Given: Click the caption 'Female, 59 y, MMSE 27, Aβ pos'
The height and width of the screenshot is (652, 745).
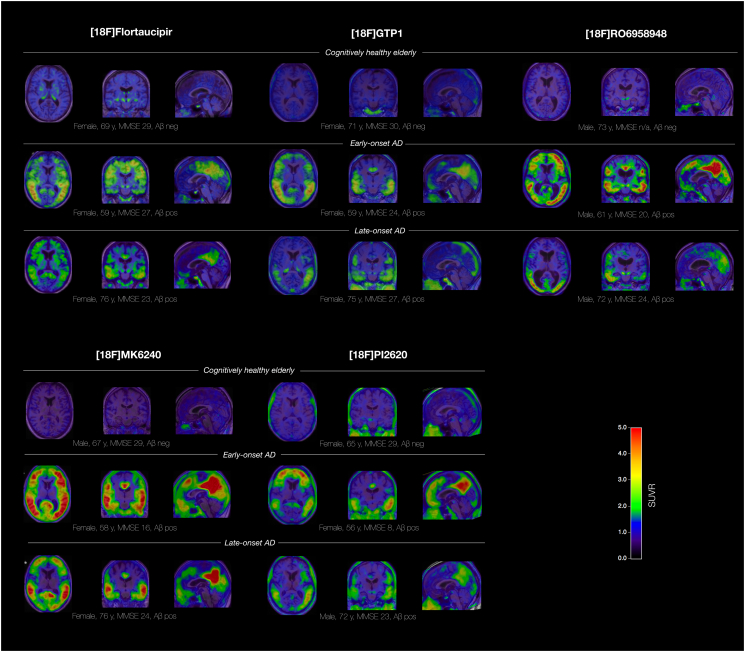Looking at the screenshot, I should [x=125, y=213].
